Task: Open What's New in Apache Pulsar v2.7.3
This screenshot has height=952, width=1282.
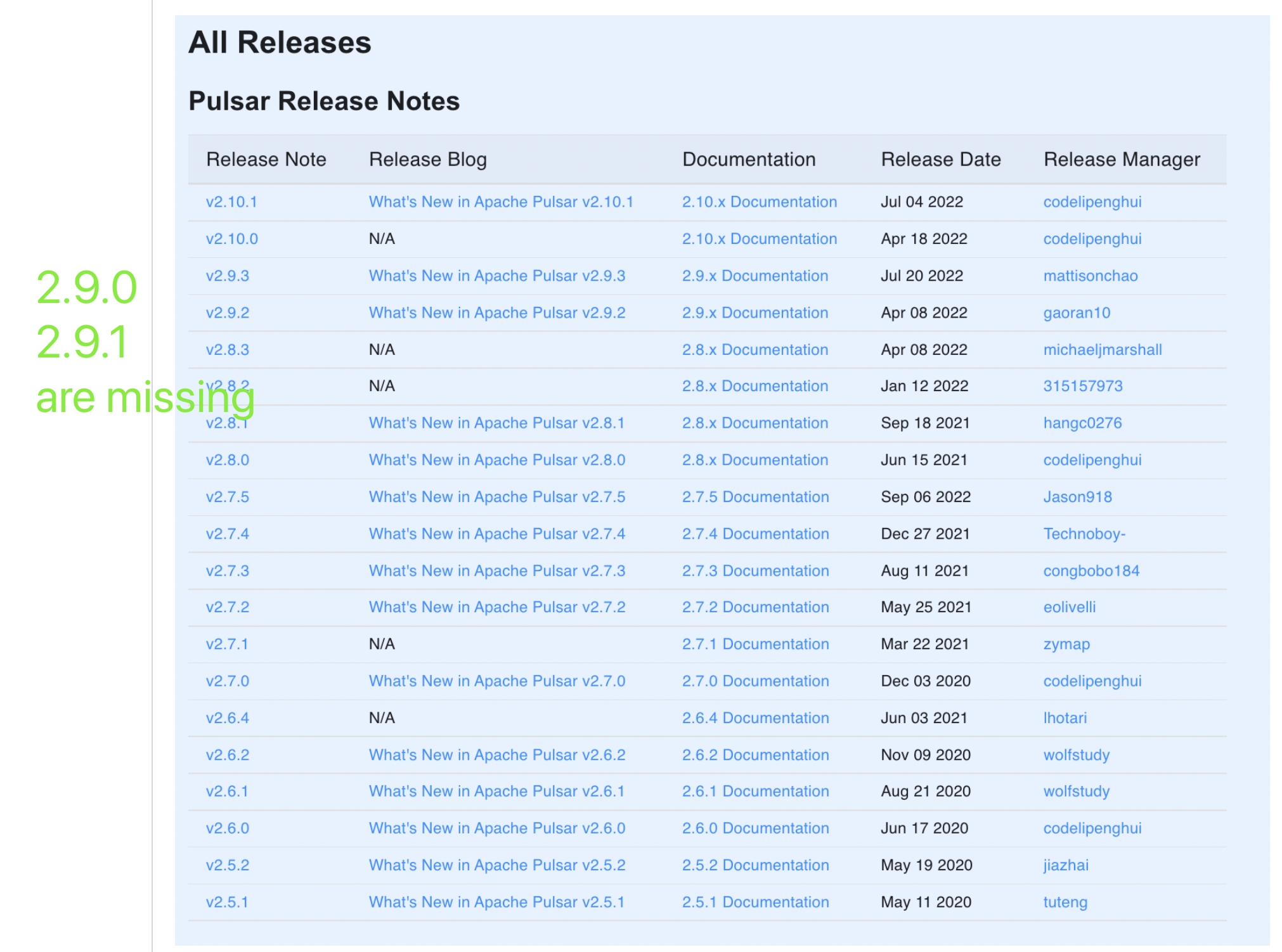Action: 496,571
